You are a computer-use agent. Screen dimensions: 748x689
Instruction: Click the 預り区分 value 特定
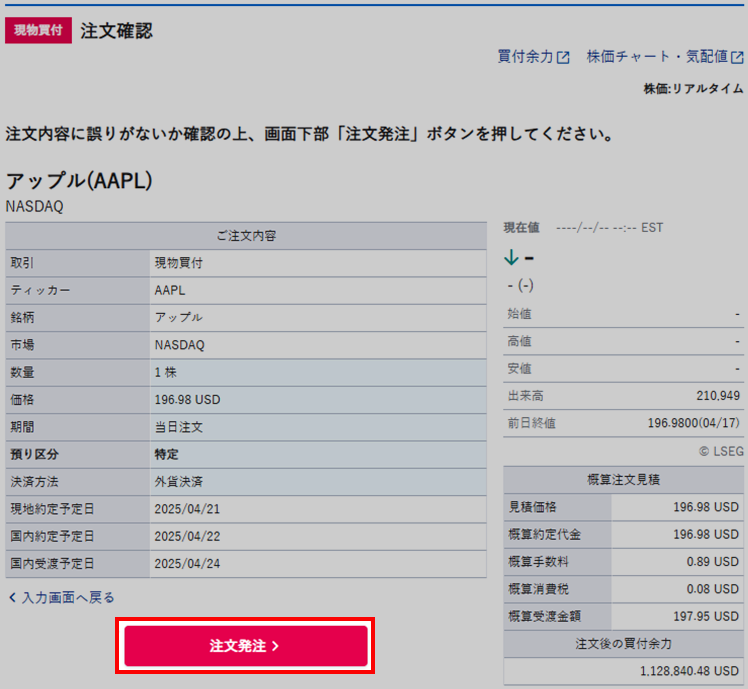click(x=166, y=454)
